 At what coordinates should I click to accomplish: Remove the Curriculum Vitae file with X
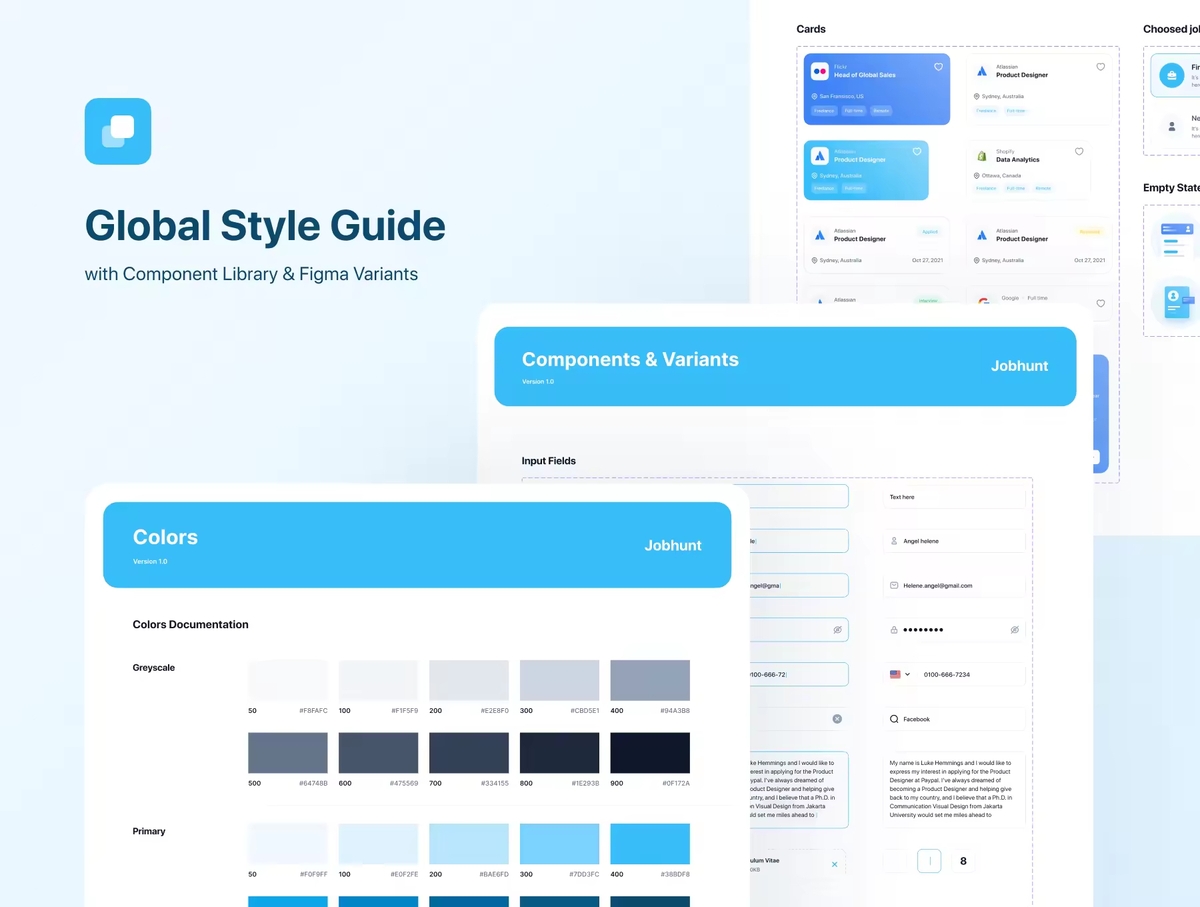pos(835,864)
